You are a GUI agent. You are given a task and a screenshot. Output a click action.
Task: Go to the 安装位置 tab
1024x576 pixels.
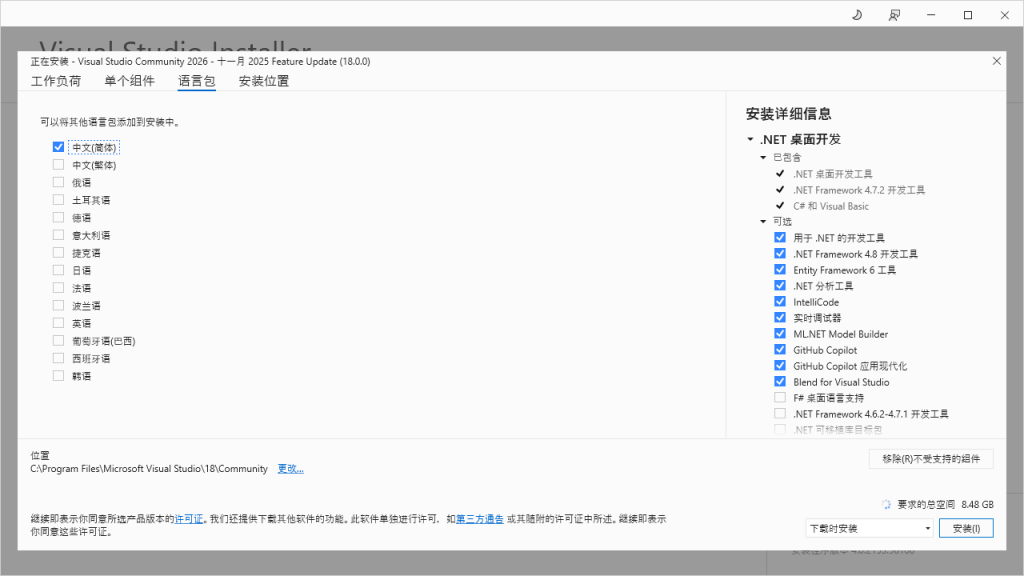coord(264,81)
